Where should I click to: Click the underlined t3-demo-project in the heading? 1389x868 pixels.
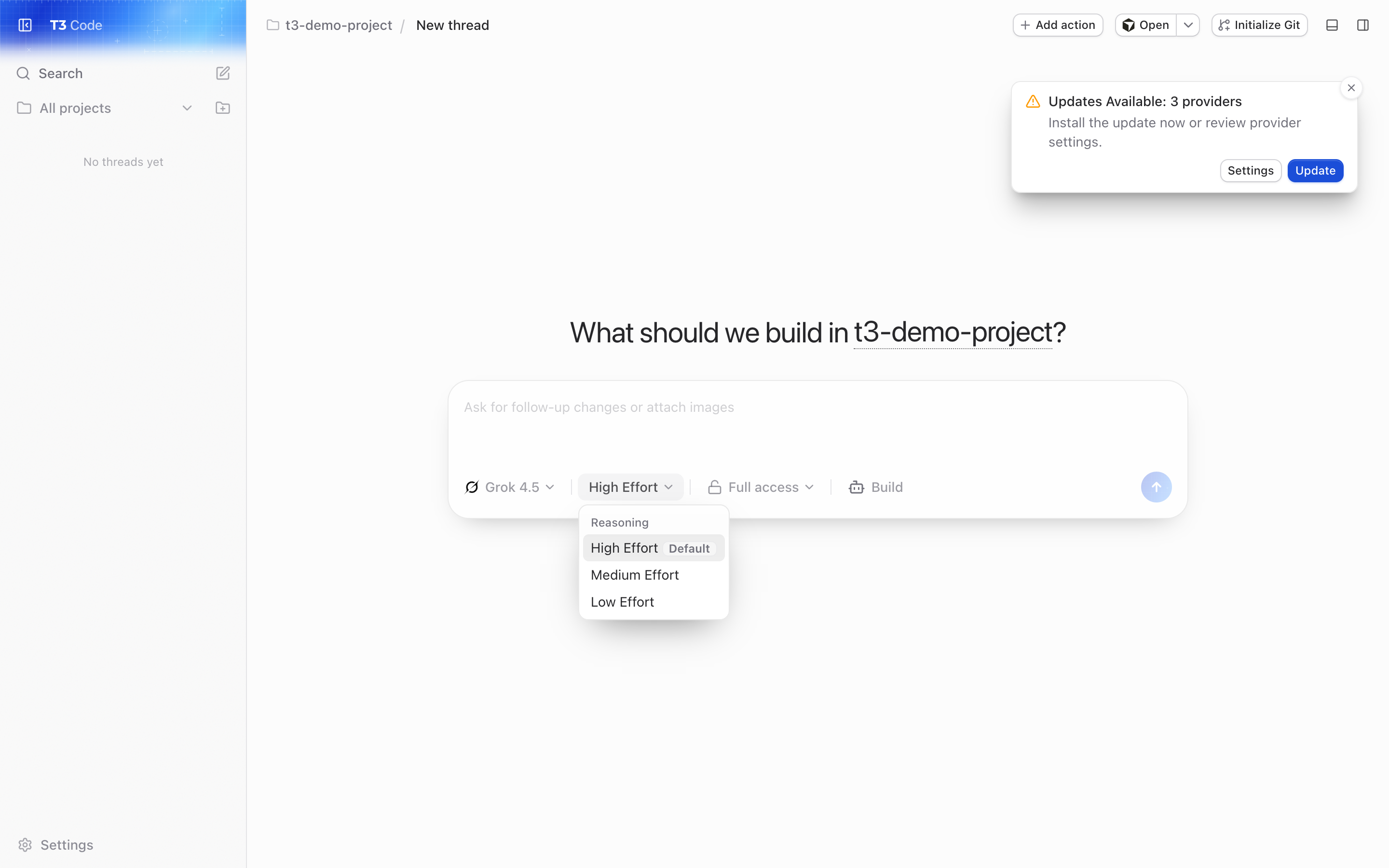[953, 332]
